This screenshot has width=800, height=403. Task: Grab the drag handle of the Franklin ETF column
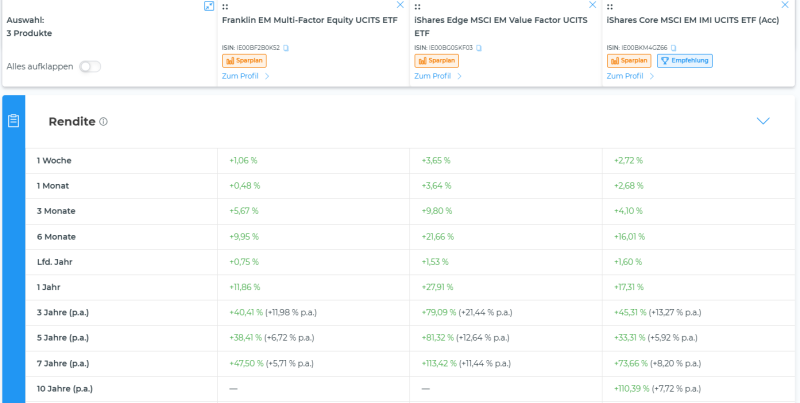pyautogui.click(x=225, y=7)
